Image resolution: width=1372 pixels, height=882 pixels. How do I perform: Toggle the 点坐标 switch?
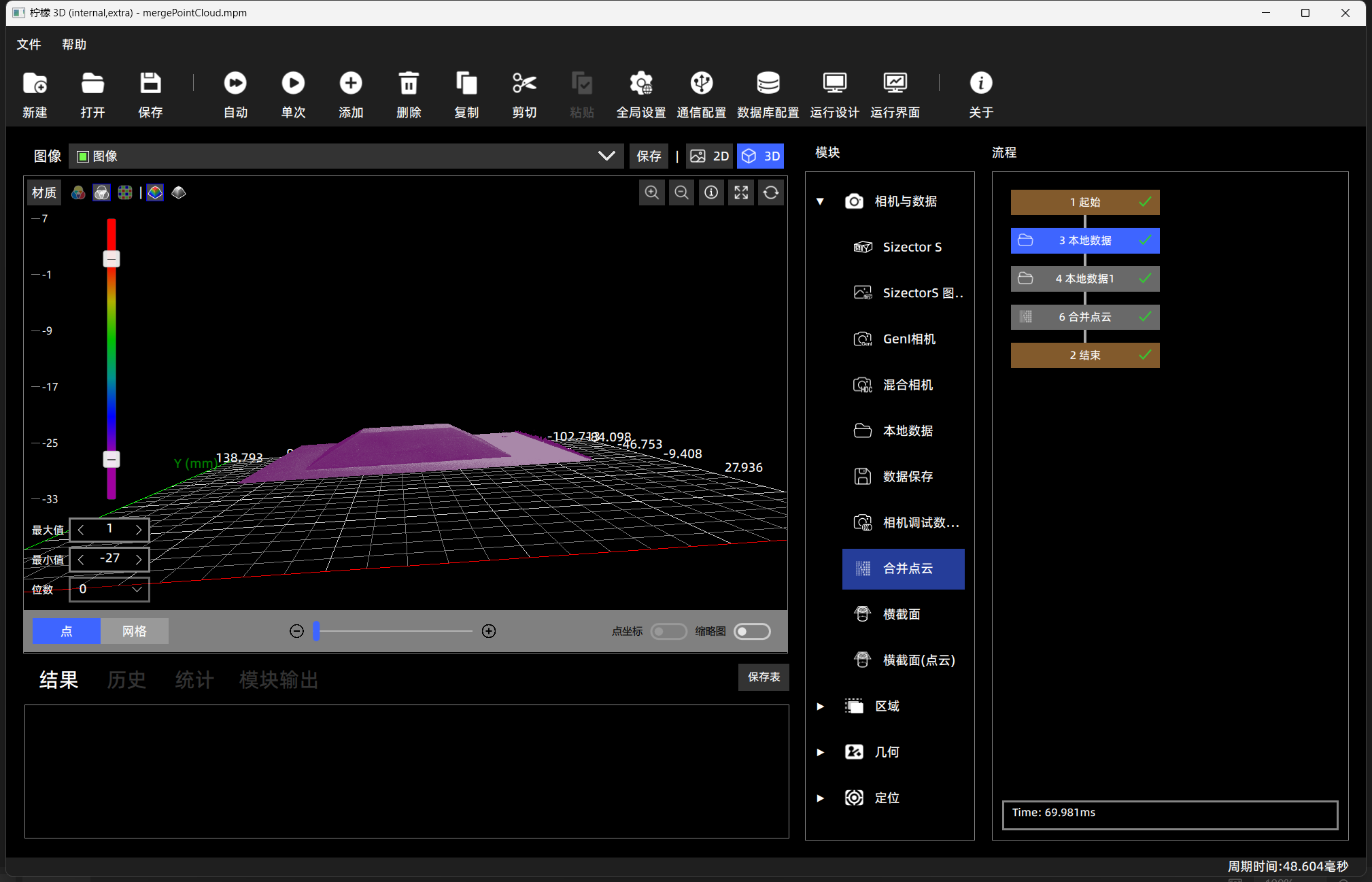click(x=668, y=632)
